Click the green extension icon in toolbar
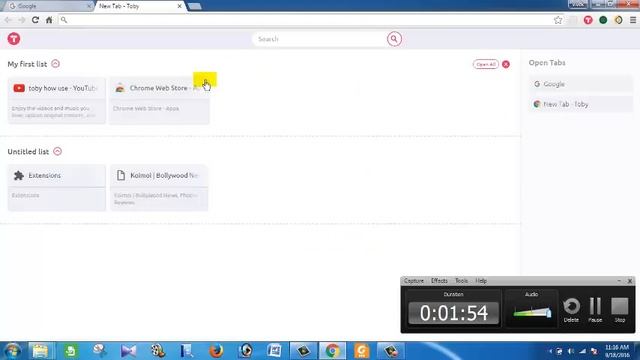This screenshot has width=640, height=360. pos(603,20)
